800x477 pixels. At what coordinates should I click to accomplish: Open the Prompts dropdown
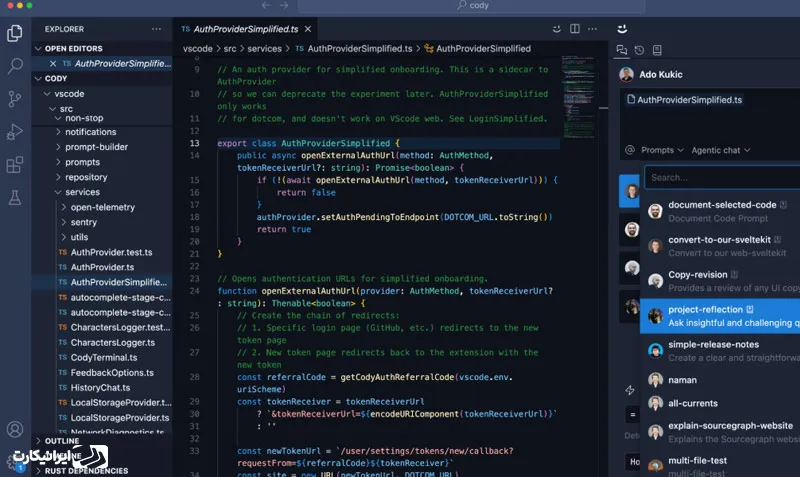point(662,150)
